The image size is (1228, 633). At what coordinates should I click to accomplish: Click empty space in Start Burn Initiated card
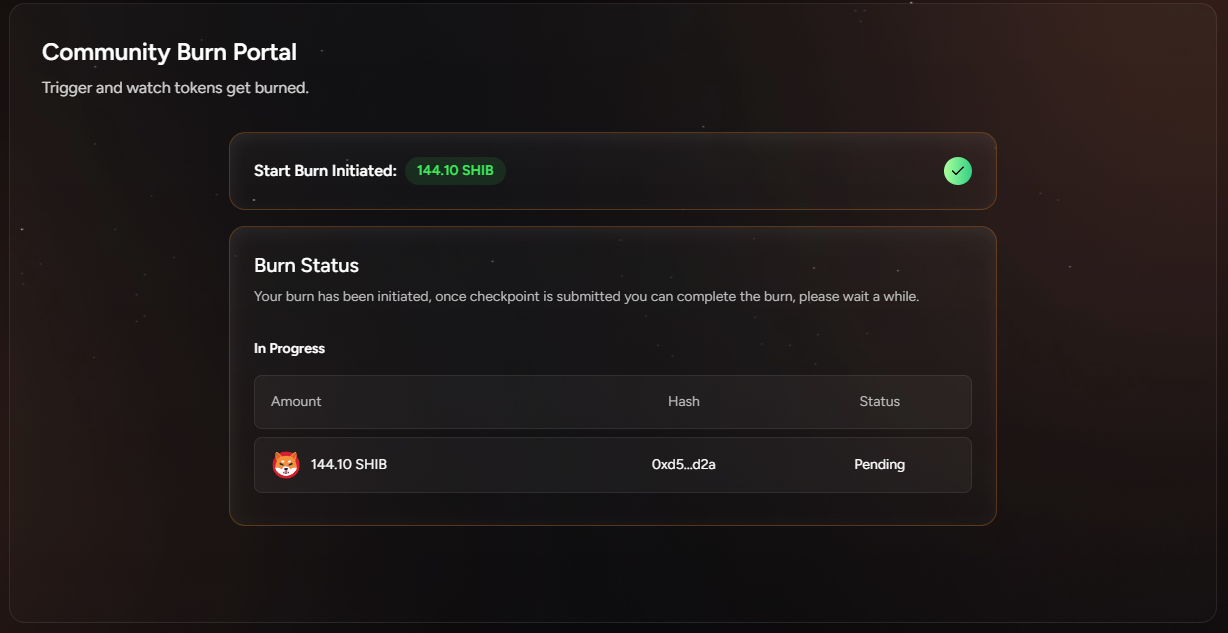[x=720, y=171]
